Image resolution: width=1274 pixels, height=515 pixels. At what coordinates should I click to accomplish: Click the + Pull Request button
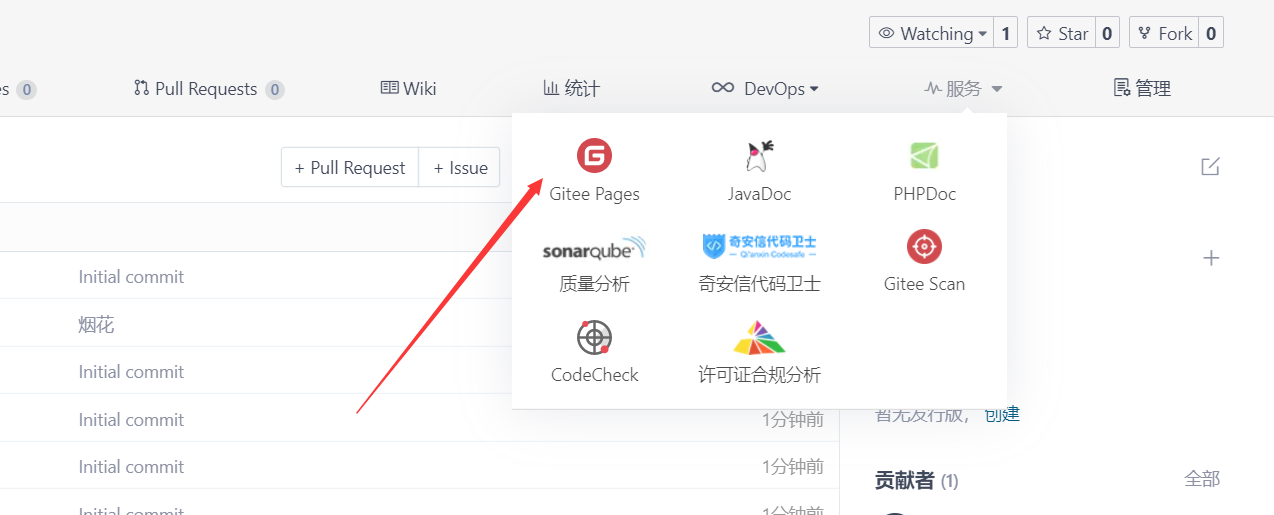point(350,167)
